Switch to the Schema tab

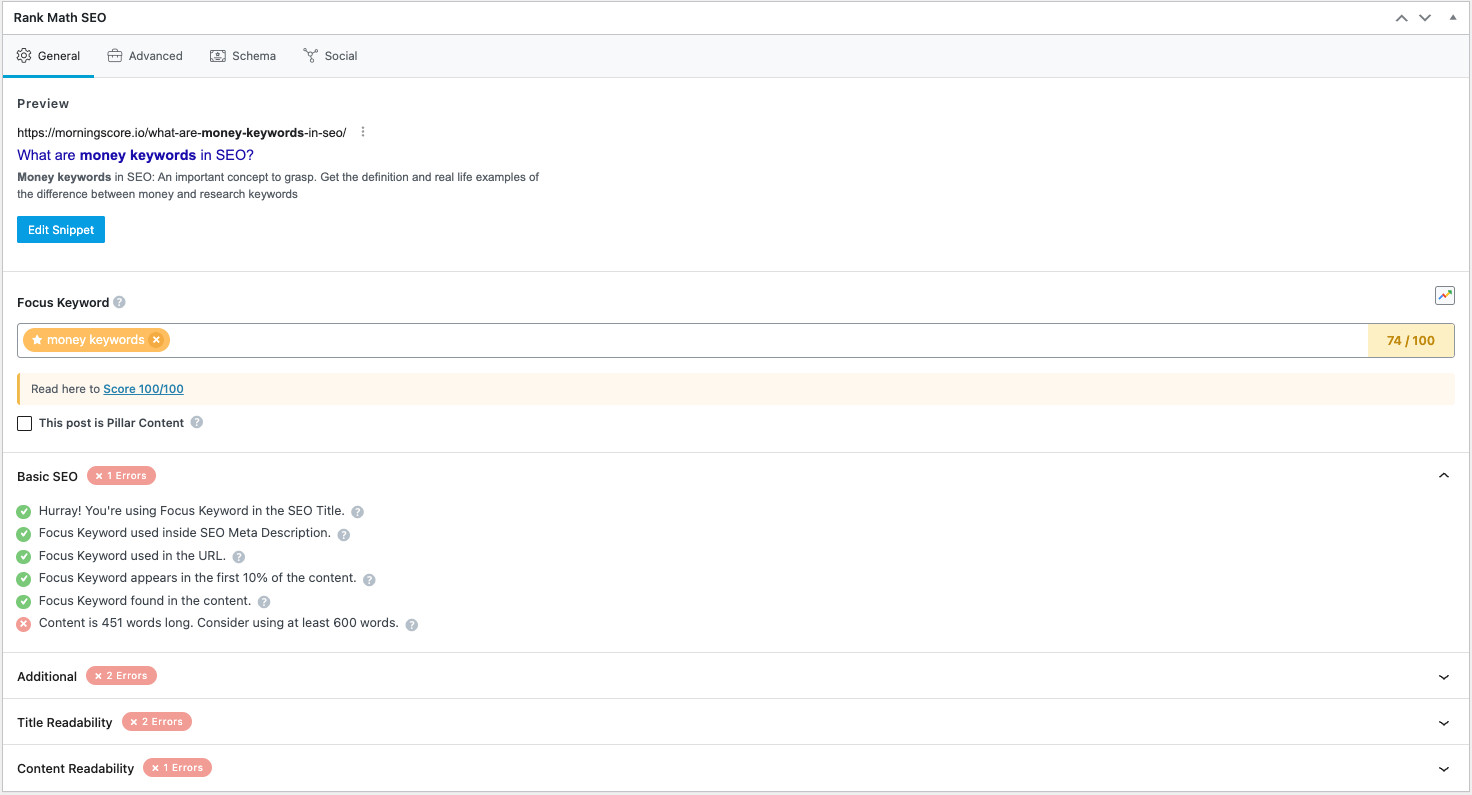(243, 56)
